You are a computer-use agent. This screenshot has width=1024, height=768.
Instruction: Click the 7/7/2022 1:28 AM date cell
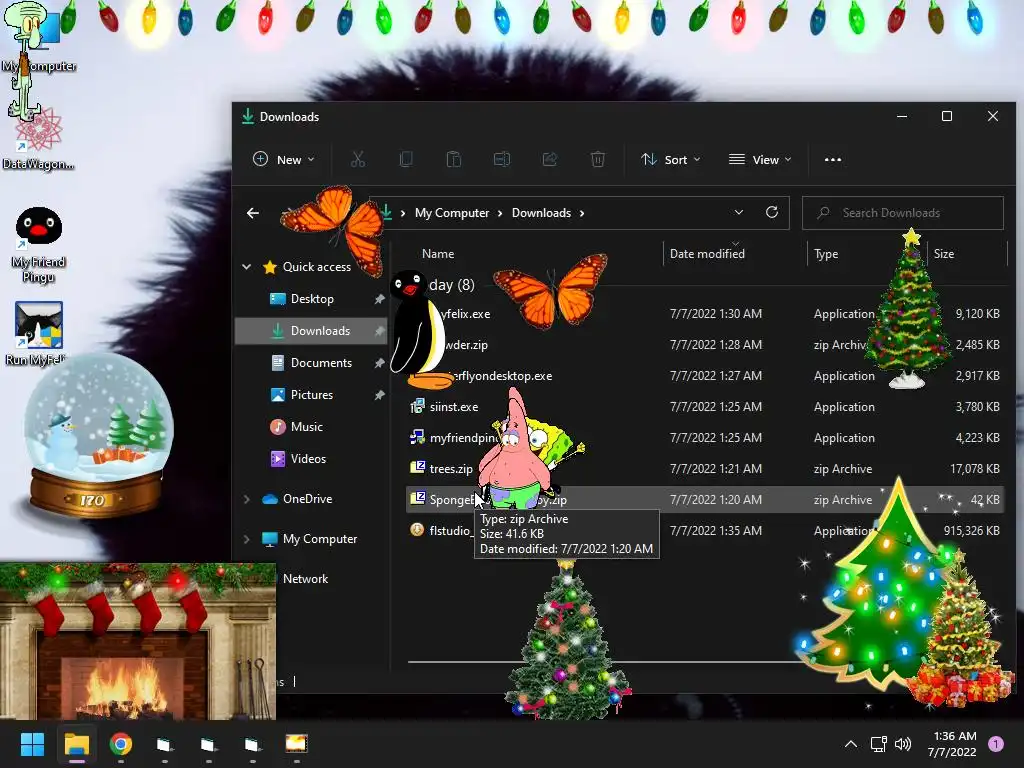pos(716,345)
